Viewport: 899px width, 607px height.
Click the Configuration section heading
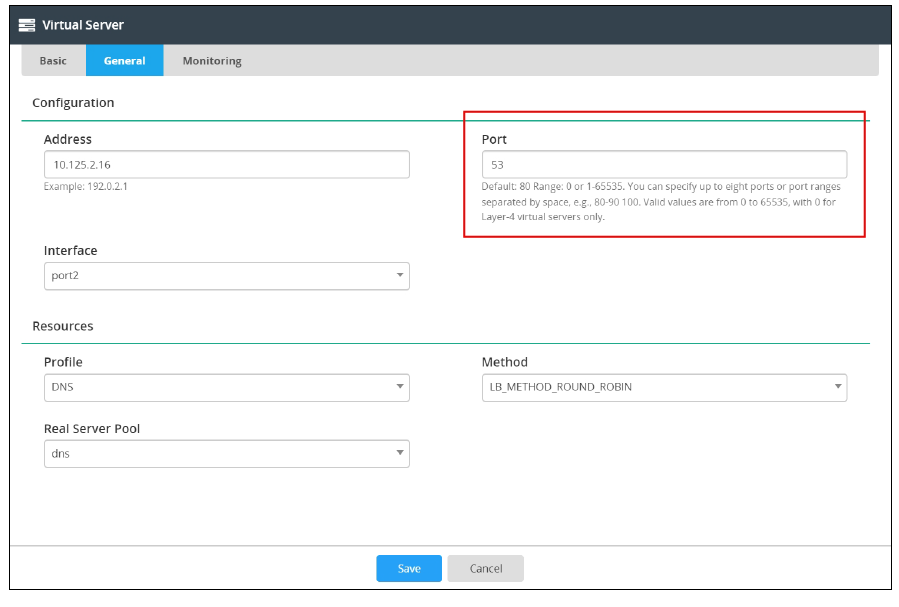click(73, 103)
